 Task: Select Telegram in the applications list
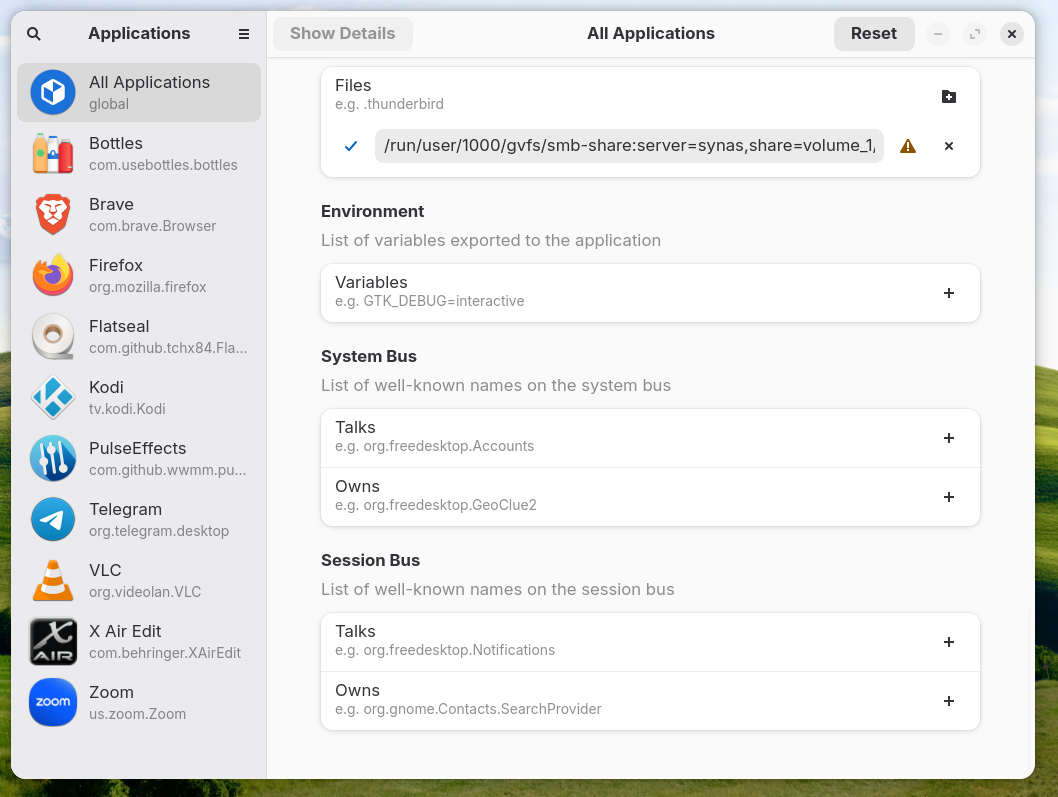tap(139, 519)
